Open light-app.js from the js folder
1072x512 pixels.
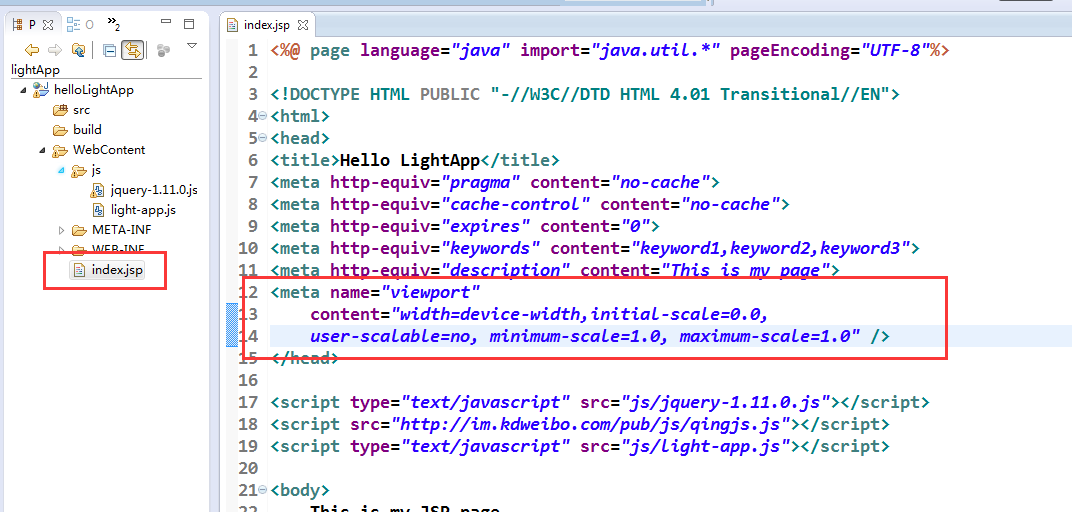(x=143, y=210)
